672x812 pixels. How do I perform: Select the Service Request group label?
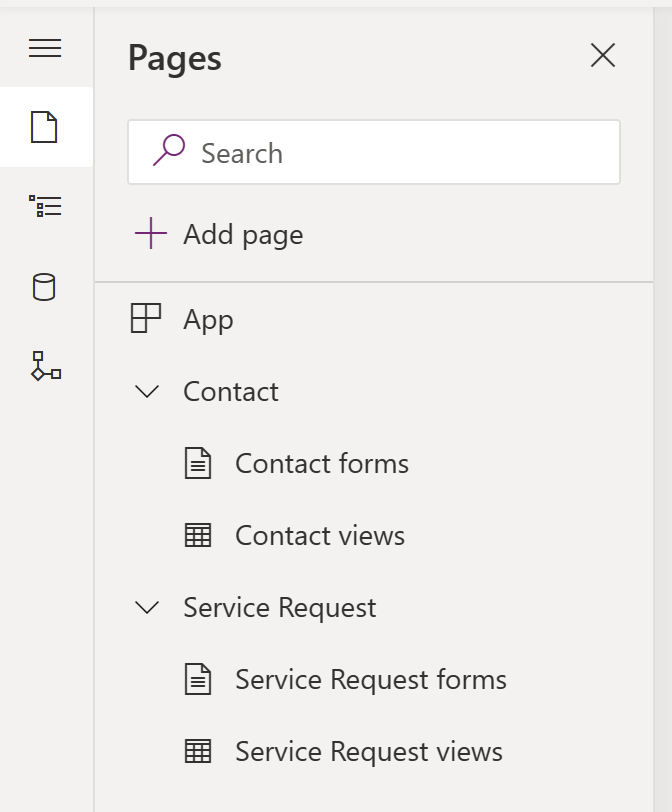coord(280,607)
